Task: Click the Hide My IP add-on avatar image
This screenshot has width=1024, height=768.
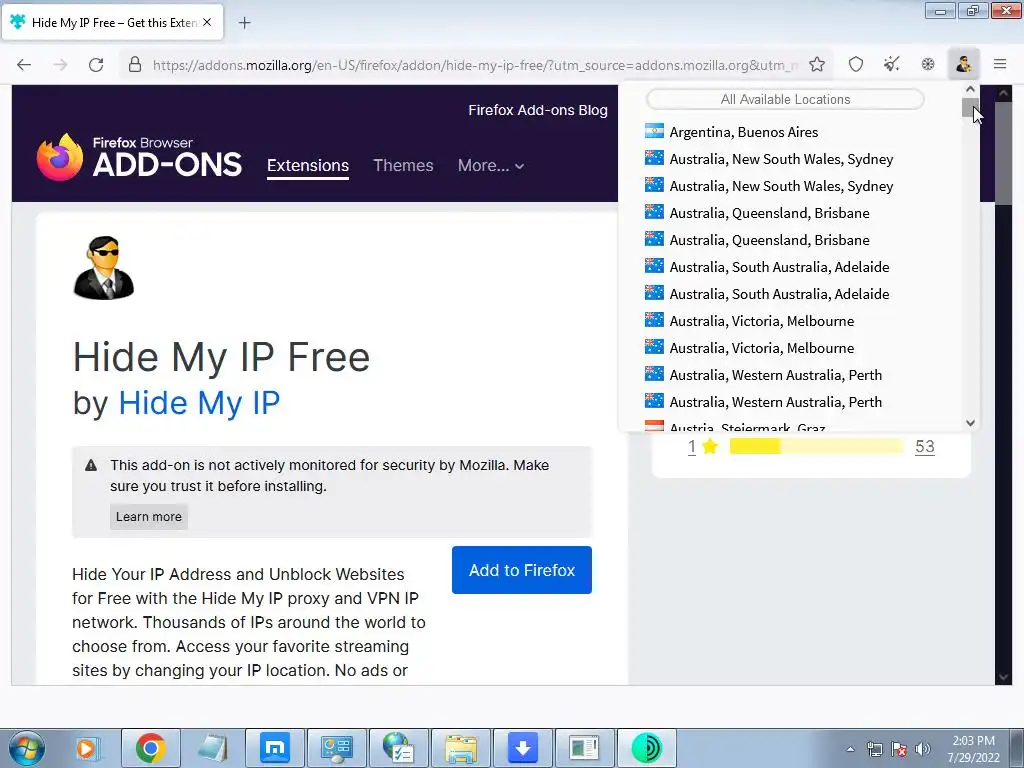Action: (104, 268)
